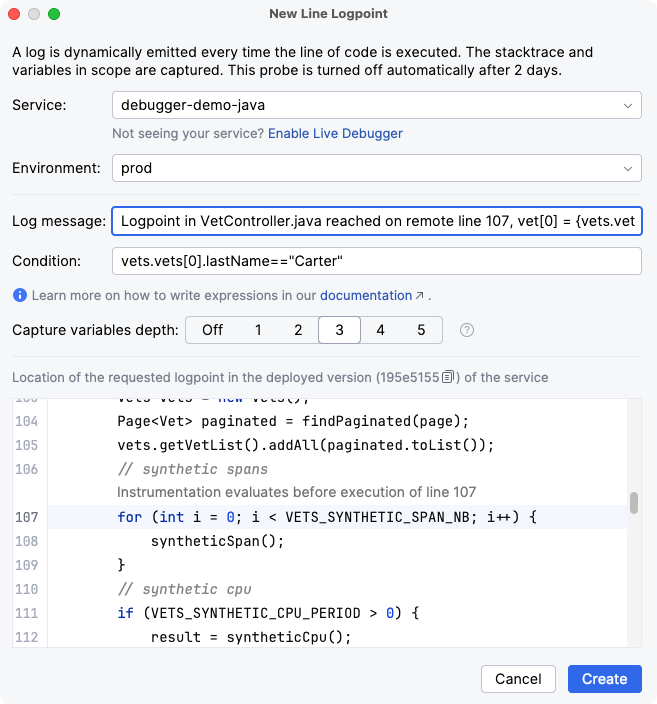Click the Enable Live Debugger link

coord(335,133)
